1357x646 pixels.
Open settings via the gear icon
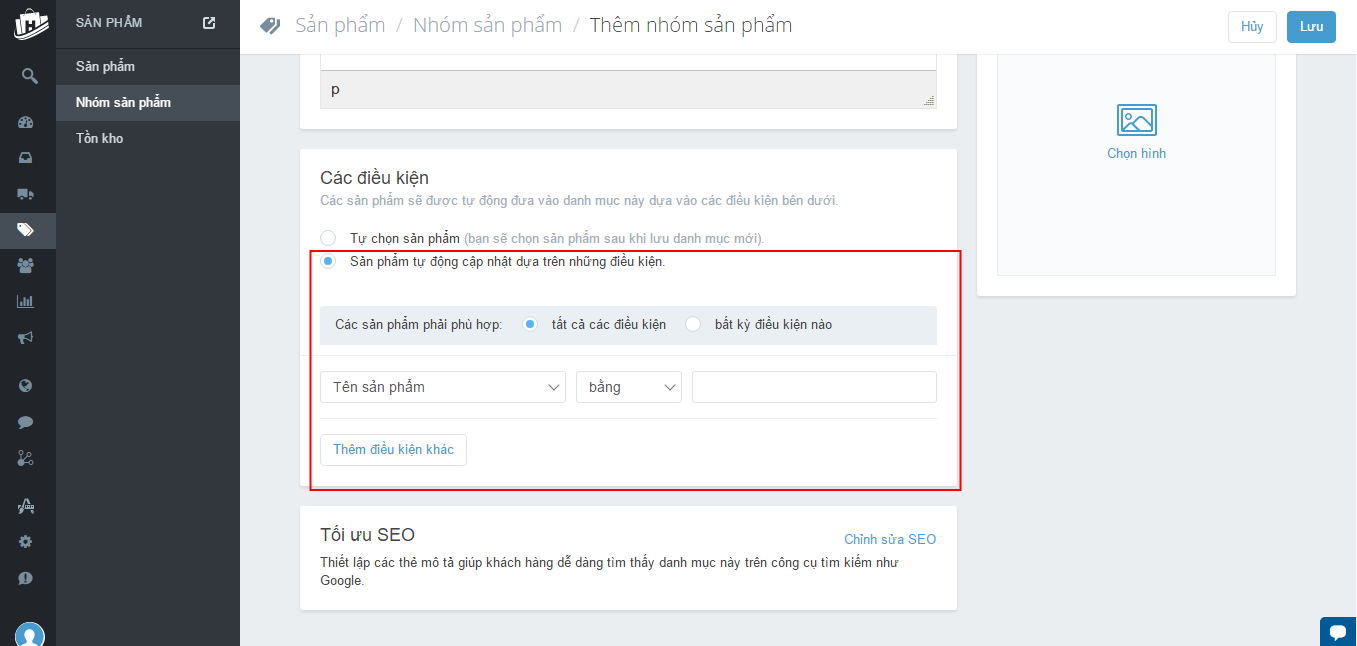pyautogui.click(x=27, y=542)
